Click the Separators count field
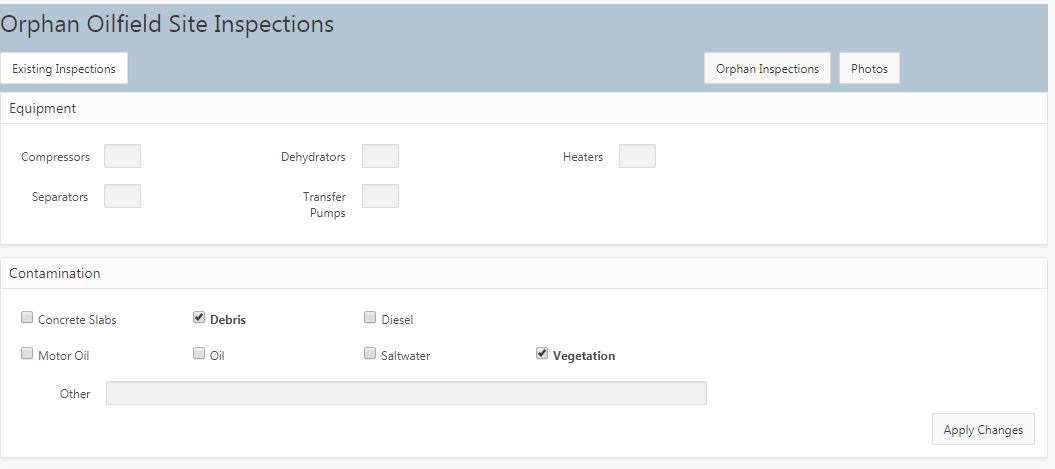 [122, 196]
